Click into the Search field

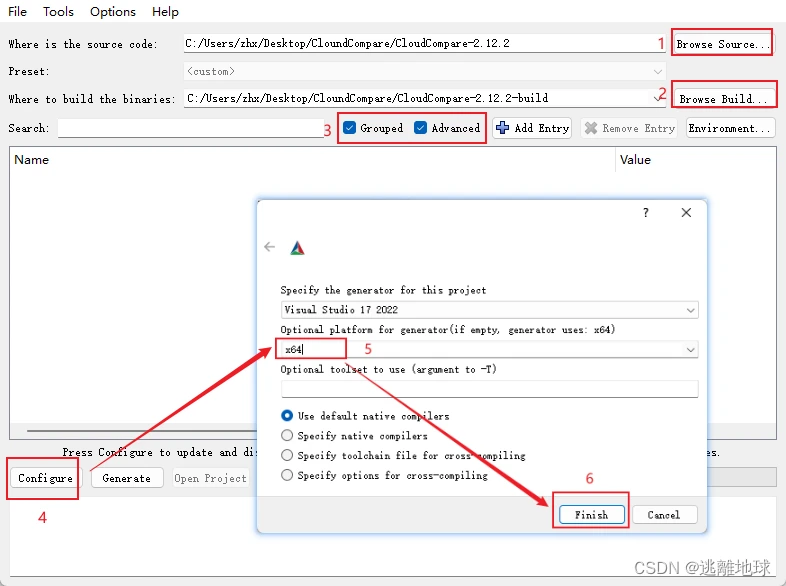coord(190,128)
